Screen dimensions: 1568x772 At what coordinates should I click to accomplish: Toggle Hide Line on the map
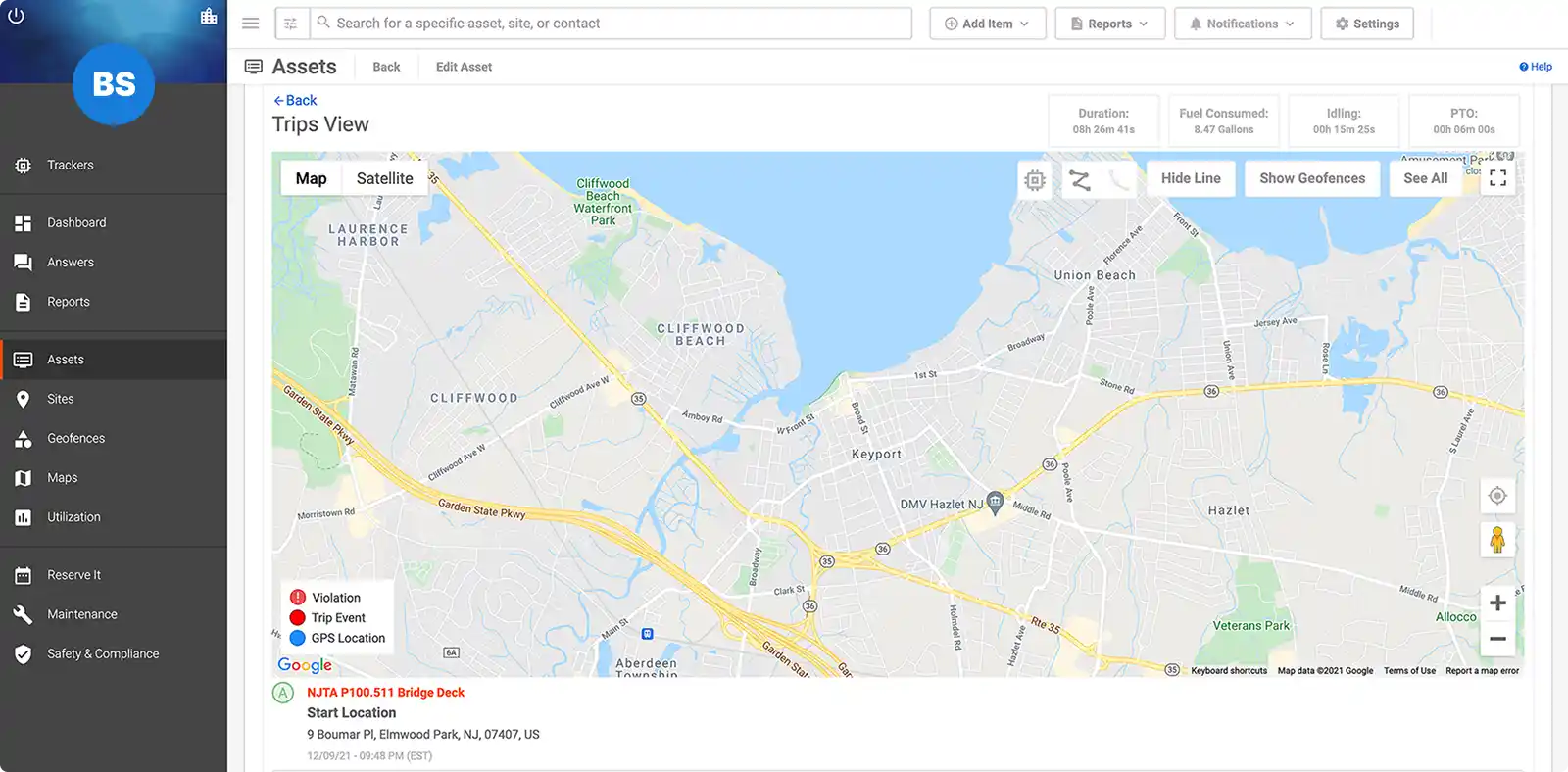pyautogui.click(x=1191, y=178)
